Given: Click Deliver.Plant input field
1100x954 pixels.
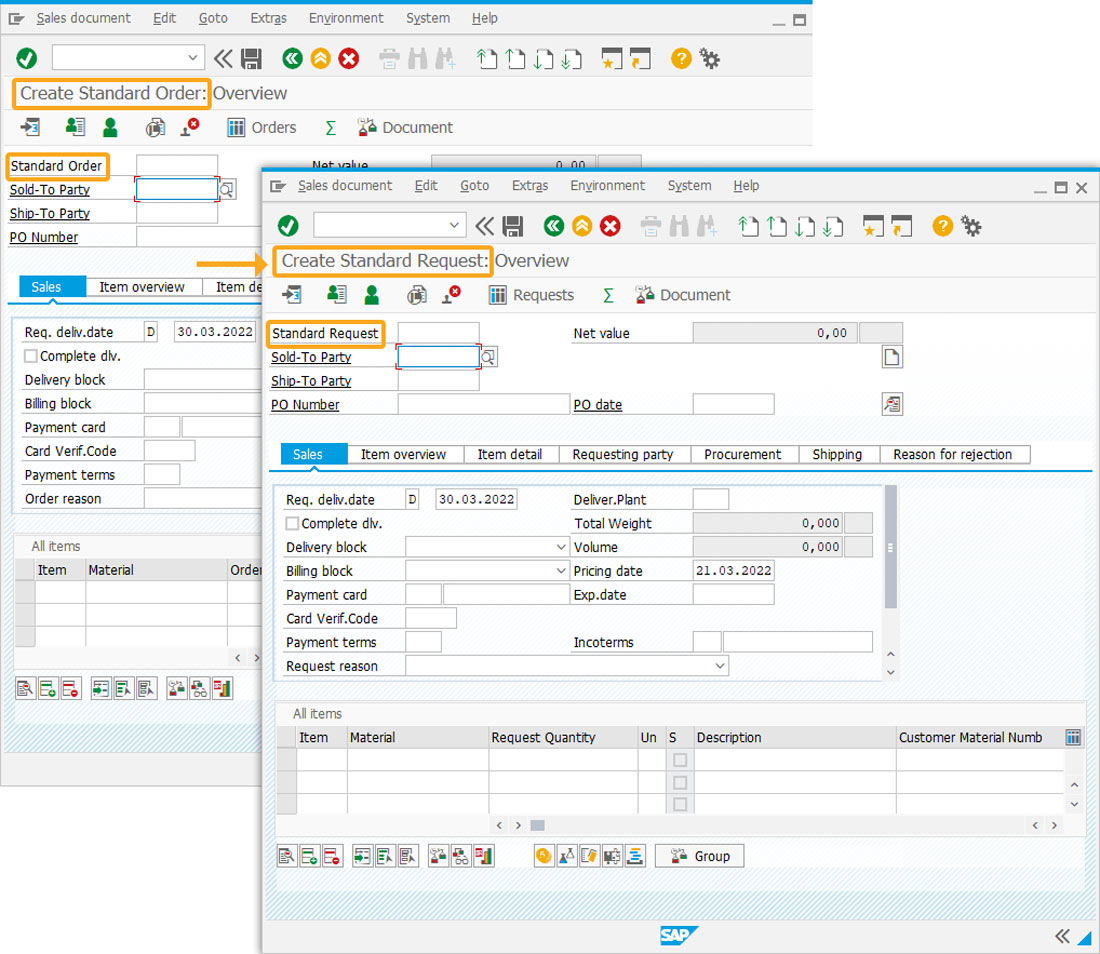Looking at the screenshot, I should click(711, 499).
